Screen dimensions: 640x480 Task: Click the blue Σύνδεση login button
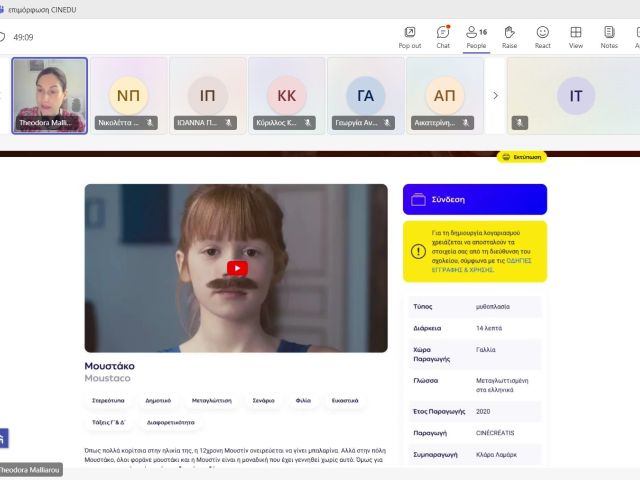coord(475,199)
